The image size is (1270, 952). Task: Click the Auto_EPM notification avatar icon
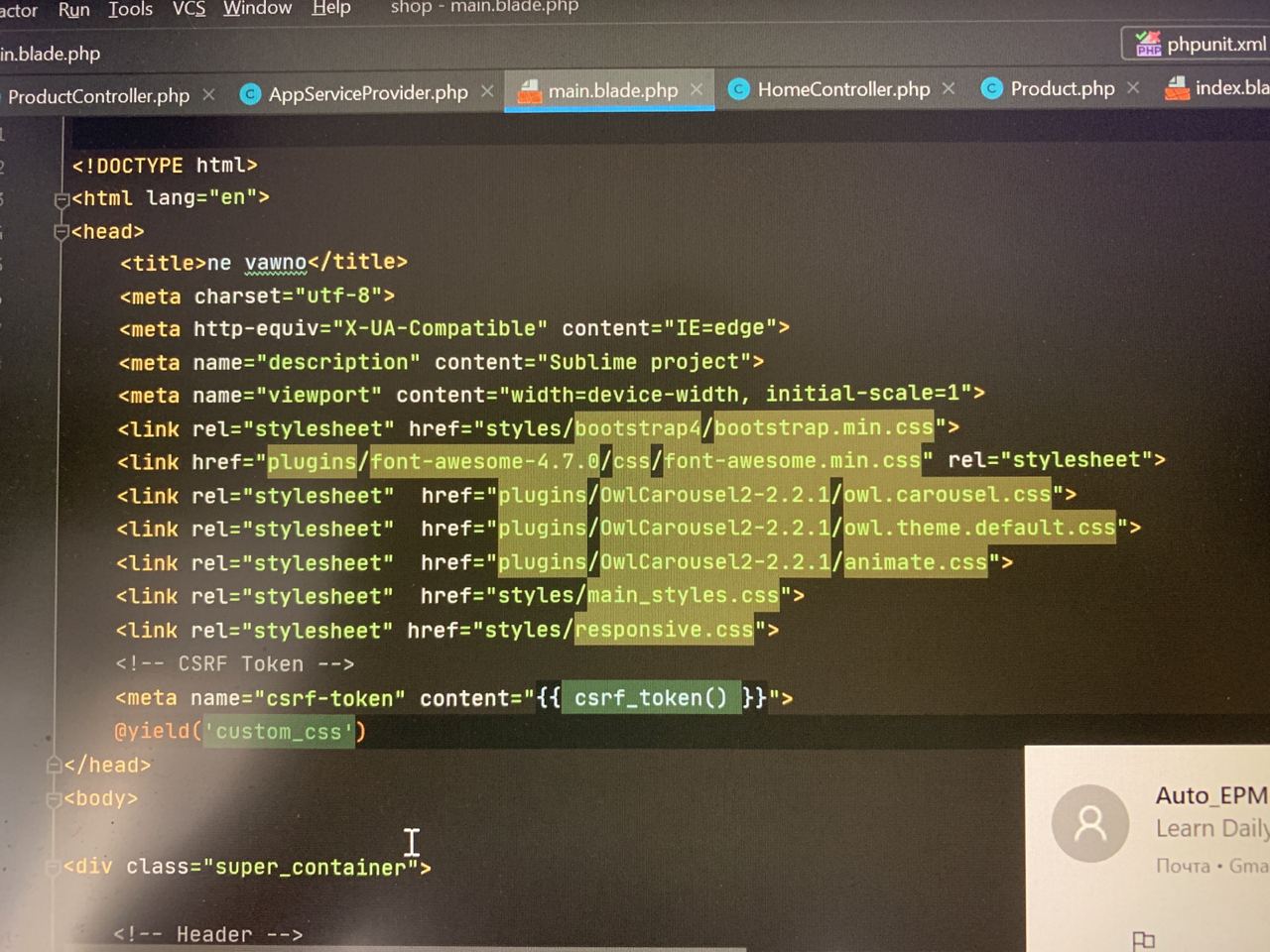[1089, 823]
